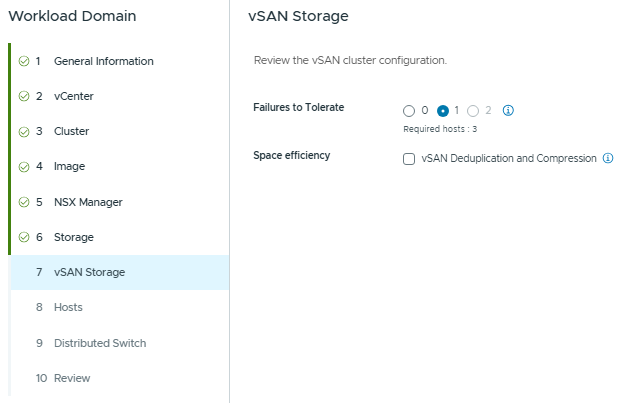The image size is (643, 403).
Task: Click the Image step checkmark icon
Action: point(24,166)
